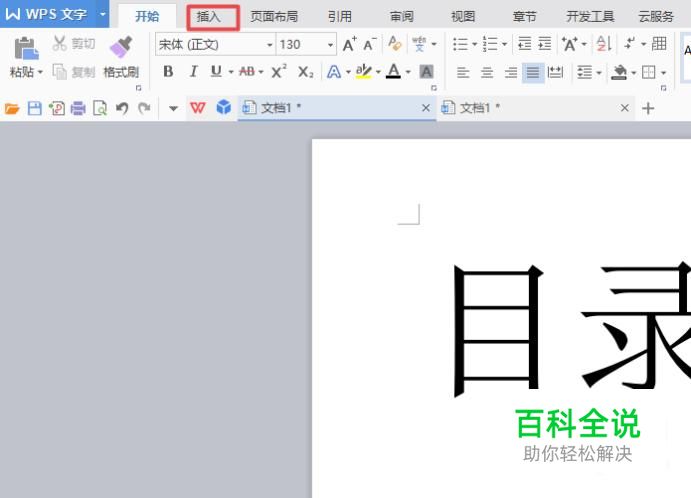
Task: Expand the font name dropdown arrow
Action: pos(269,45)
